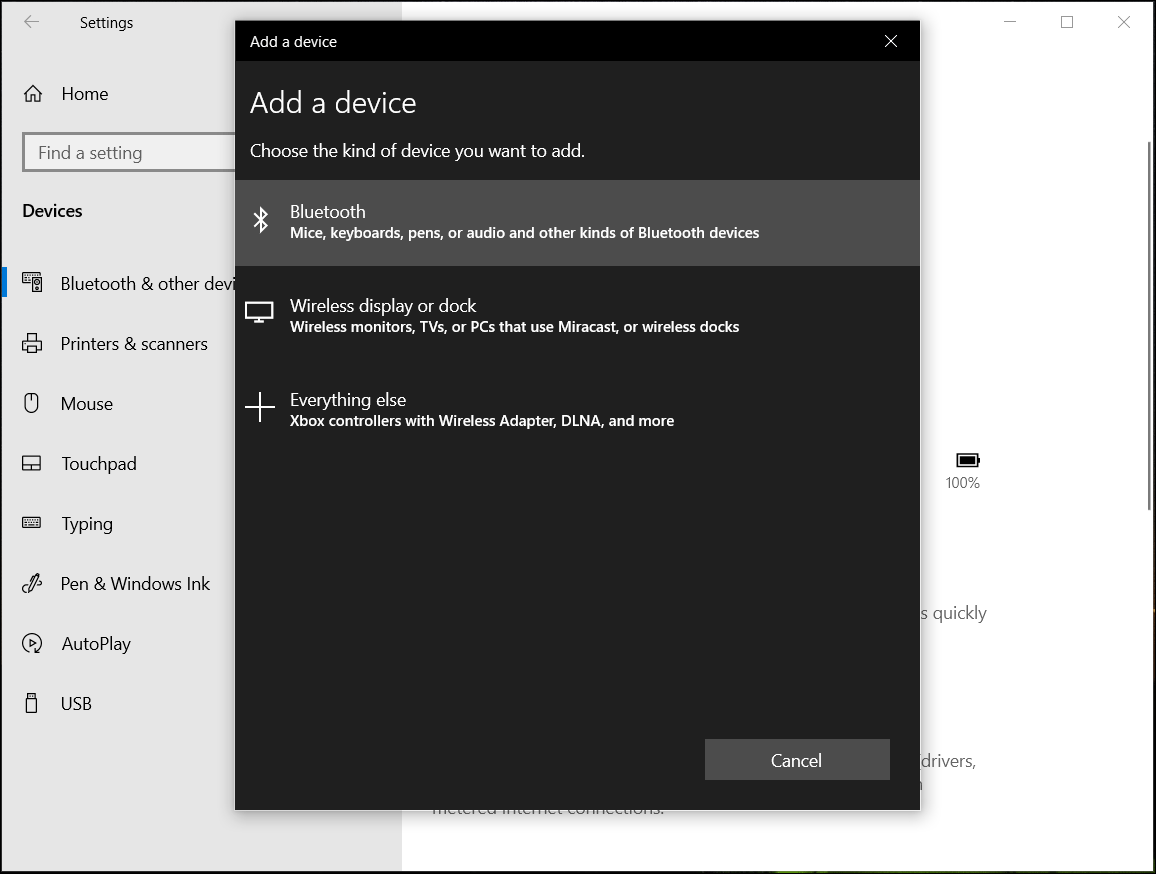Image resolution: width=1156 pixels, height=874 pixels.
Task: Choose Everything else device option
Action: (577, 410)
